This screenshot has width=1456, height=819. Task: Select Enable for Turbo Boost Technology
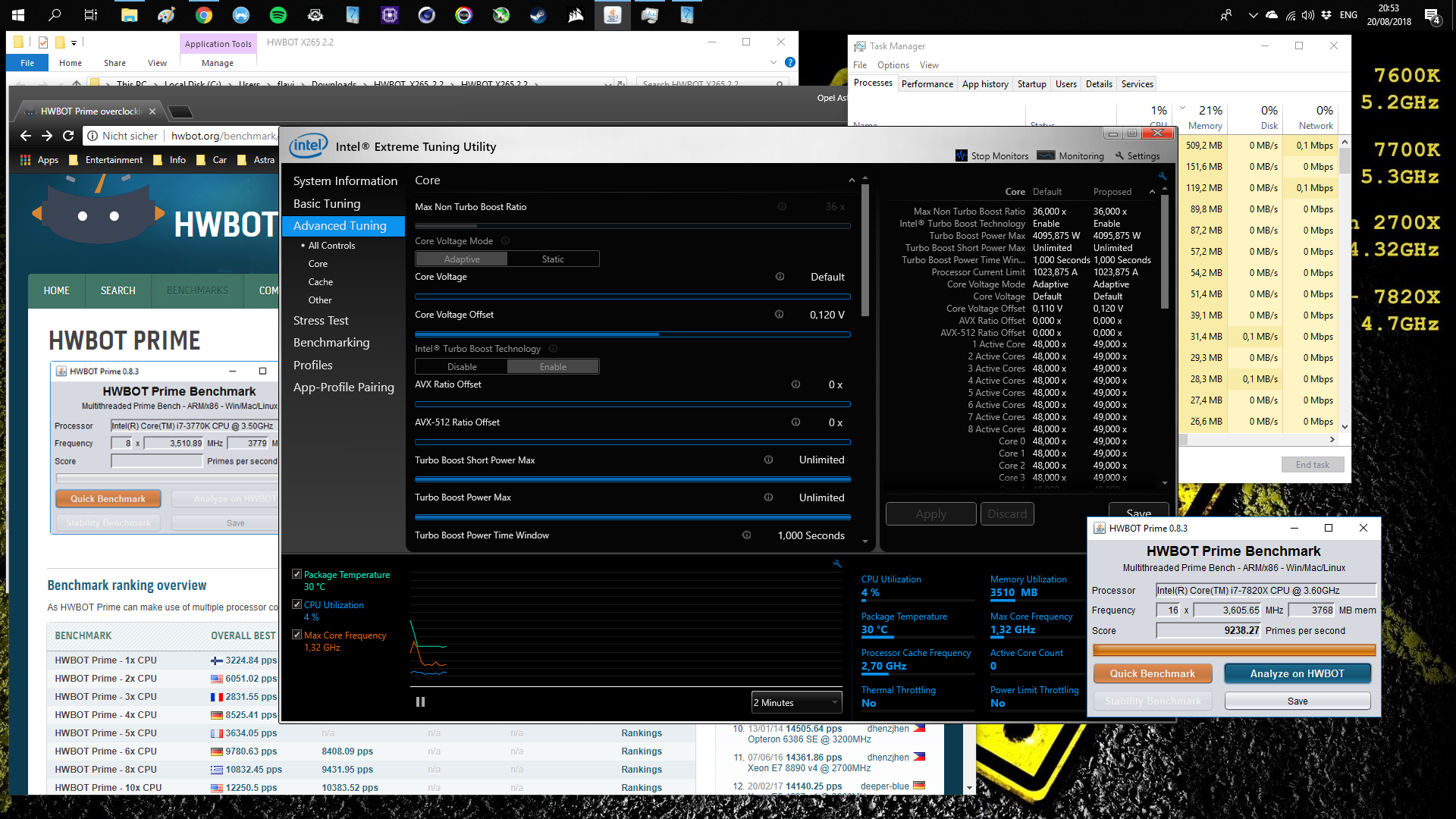coord(553,367)
